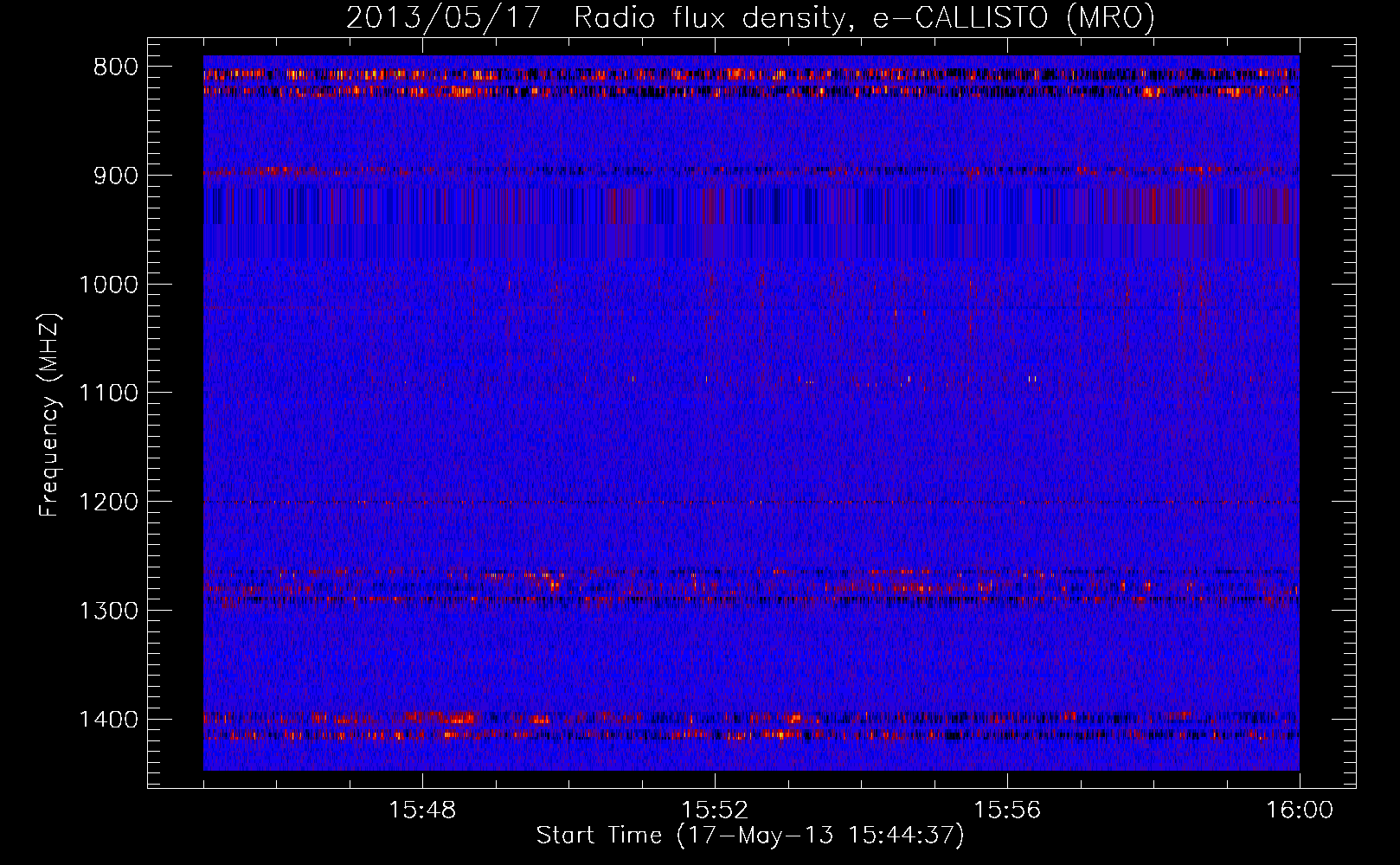The image size is (1400, 865).
Task: Click the 1100 frequency tick label
Action: coord(108,394)
